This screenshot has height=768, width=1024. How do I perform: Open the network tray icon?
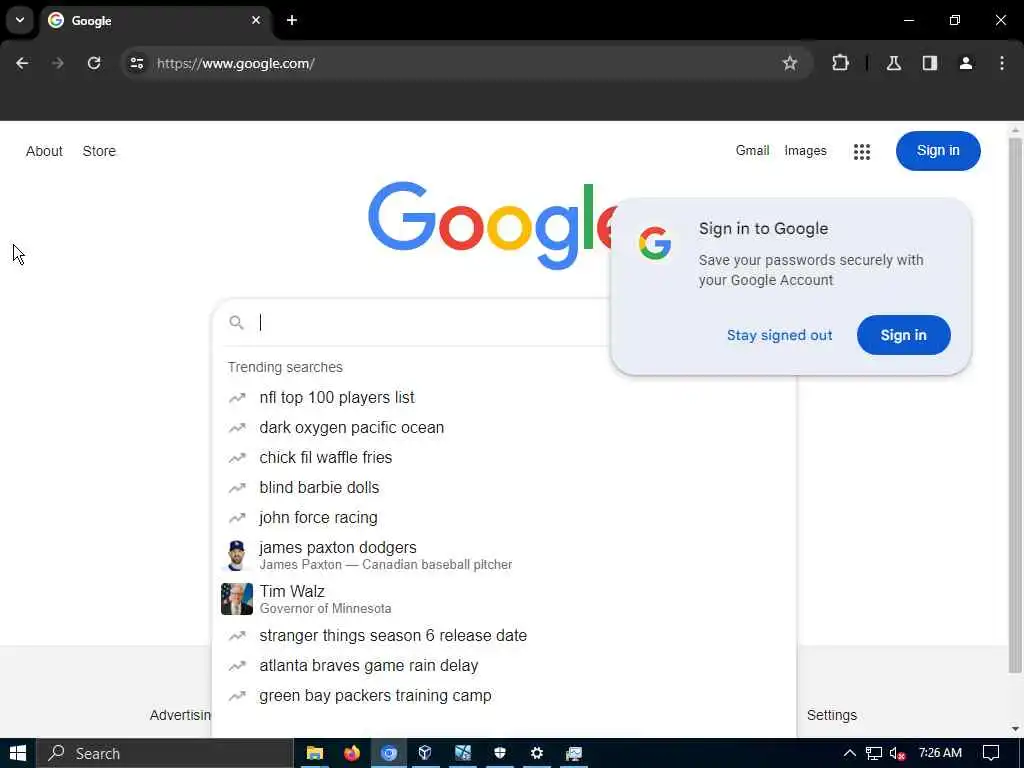[873, 754]
